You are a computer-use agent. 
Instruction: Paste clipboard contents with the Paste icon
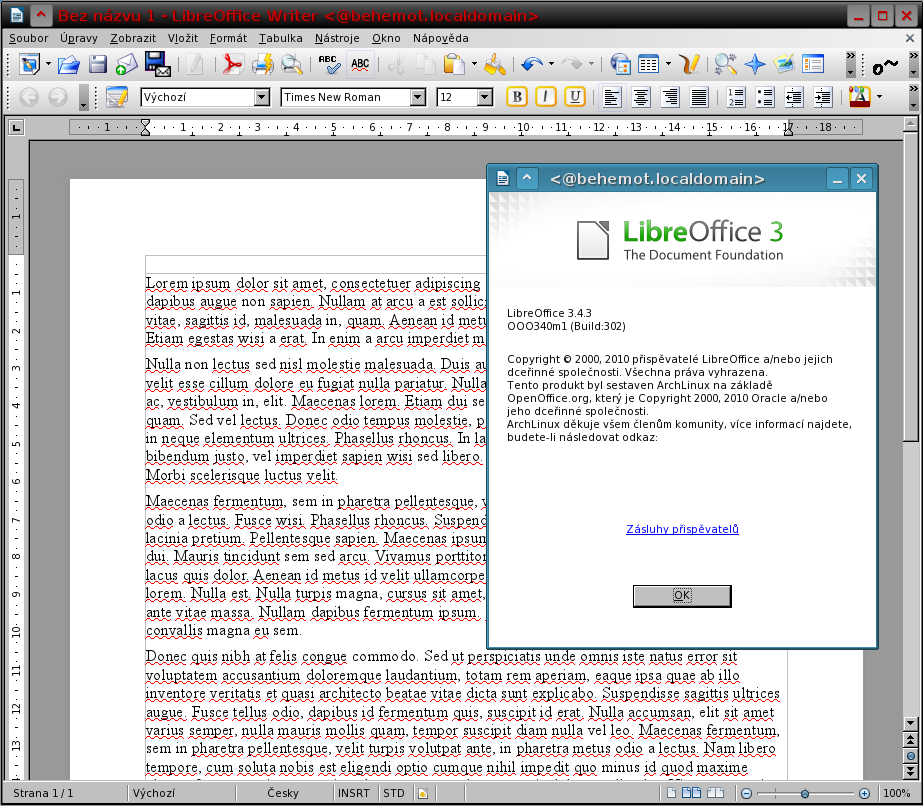(454, 64)
